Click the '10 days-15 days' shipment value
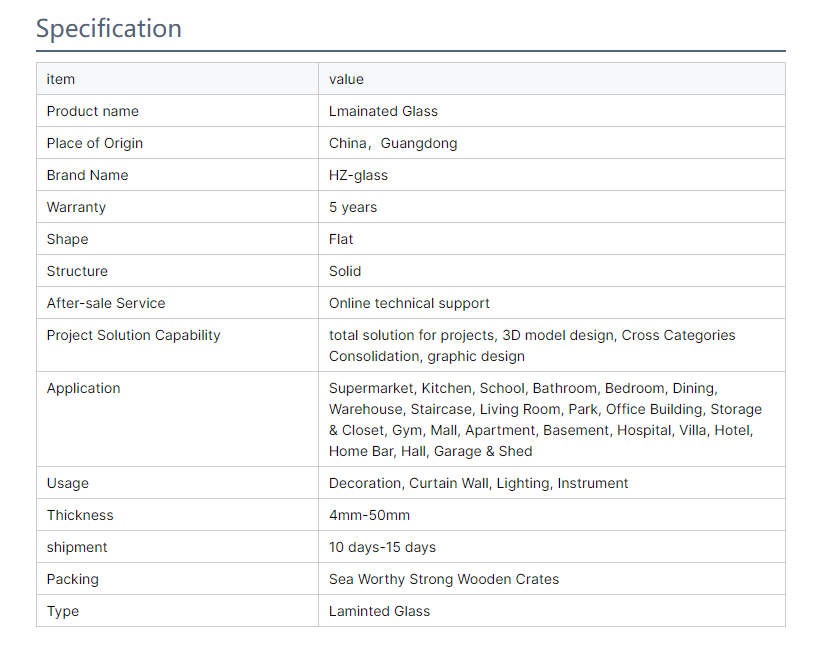This screenshot has height=648, width=828. tap(382, 548)
